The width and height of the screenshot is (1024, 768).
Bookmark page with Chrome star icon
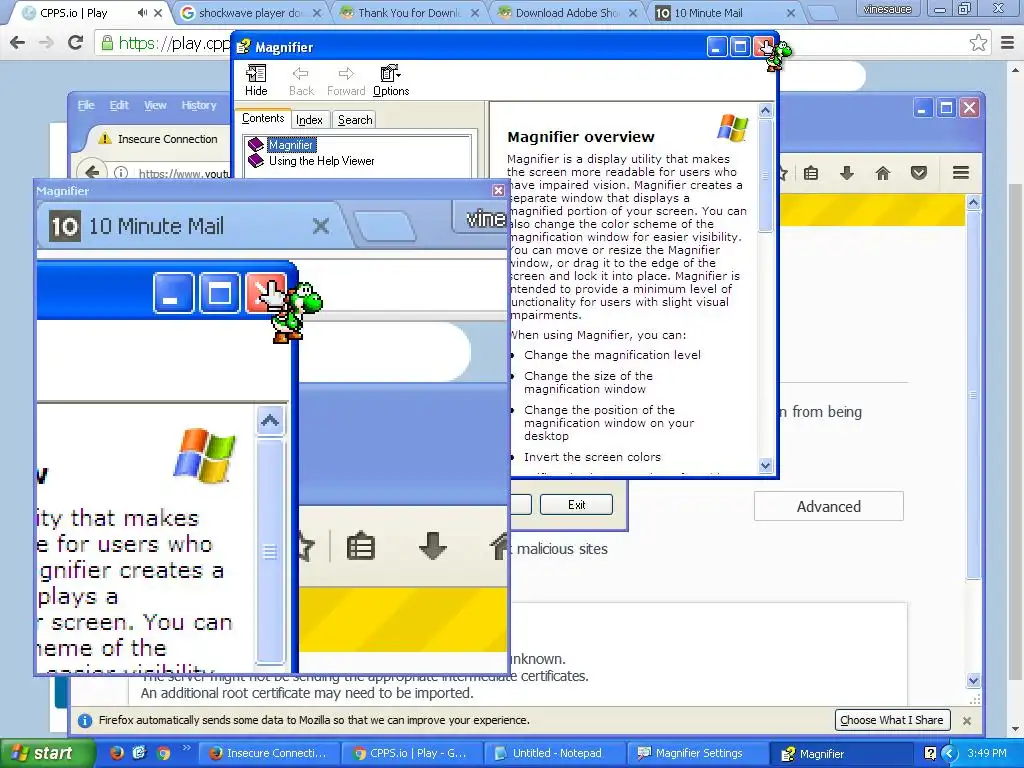pyautogui.click(x=978, y=43)
